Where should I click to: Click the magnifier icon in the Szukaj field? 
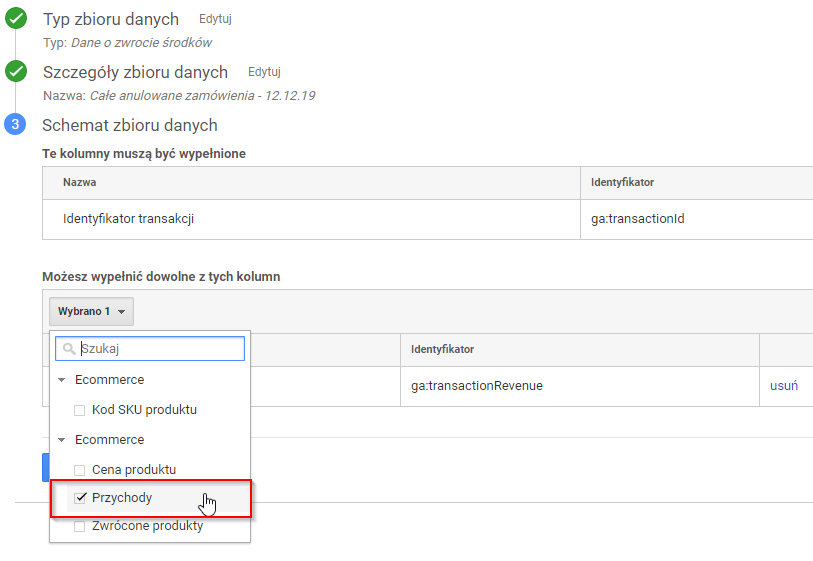coord(69,349)
